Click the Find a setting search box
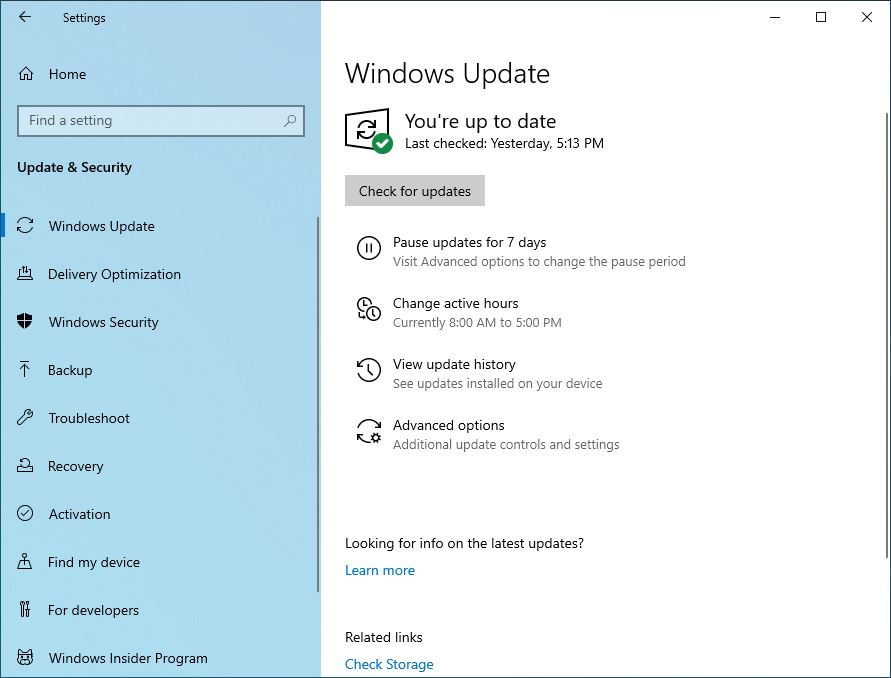Screen dimensions: 891x678 pos(161,120)
